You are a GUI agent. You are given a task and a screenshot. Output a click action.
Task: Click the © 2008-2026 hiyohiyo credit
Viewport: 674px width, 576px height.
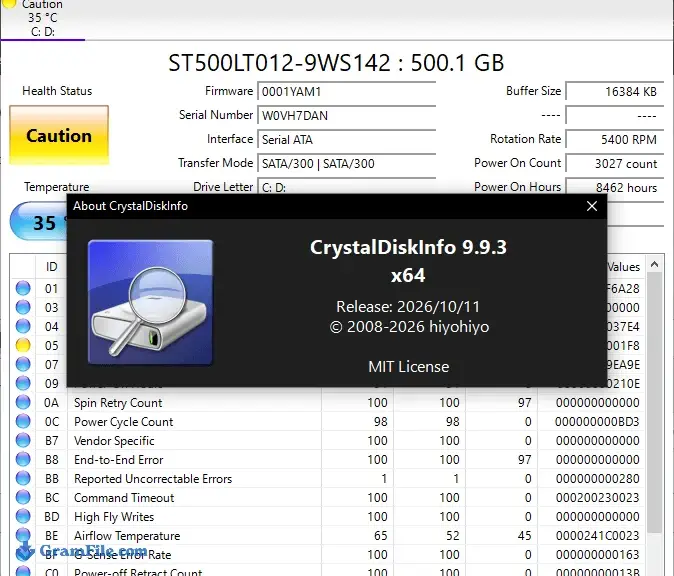(409, 327)
